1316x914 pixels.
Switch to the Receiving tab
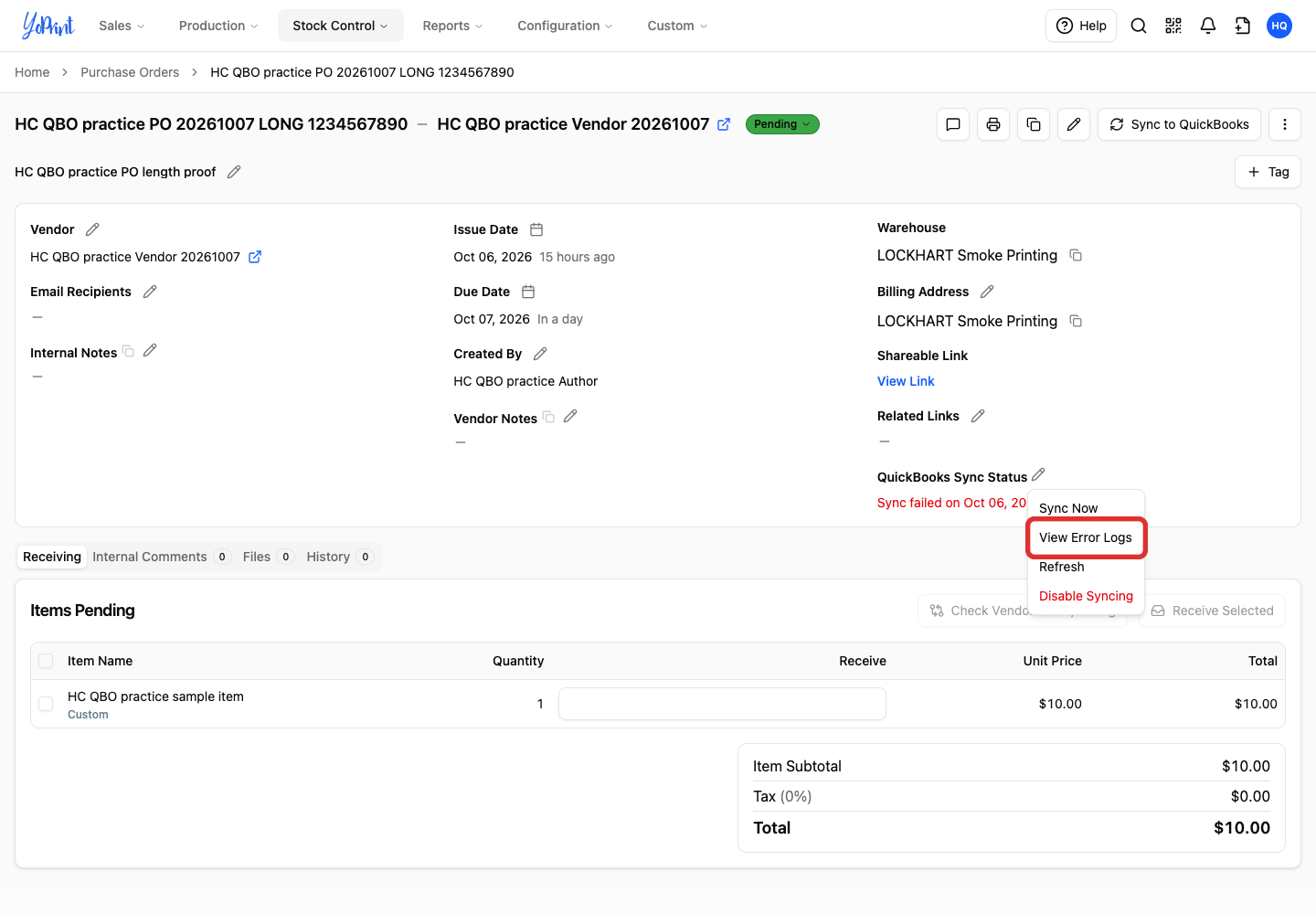pyautogui.click(x=52, y=557)
